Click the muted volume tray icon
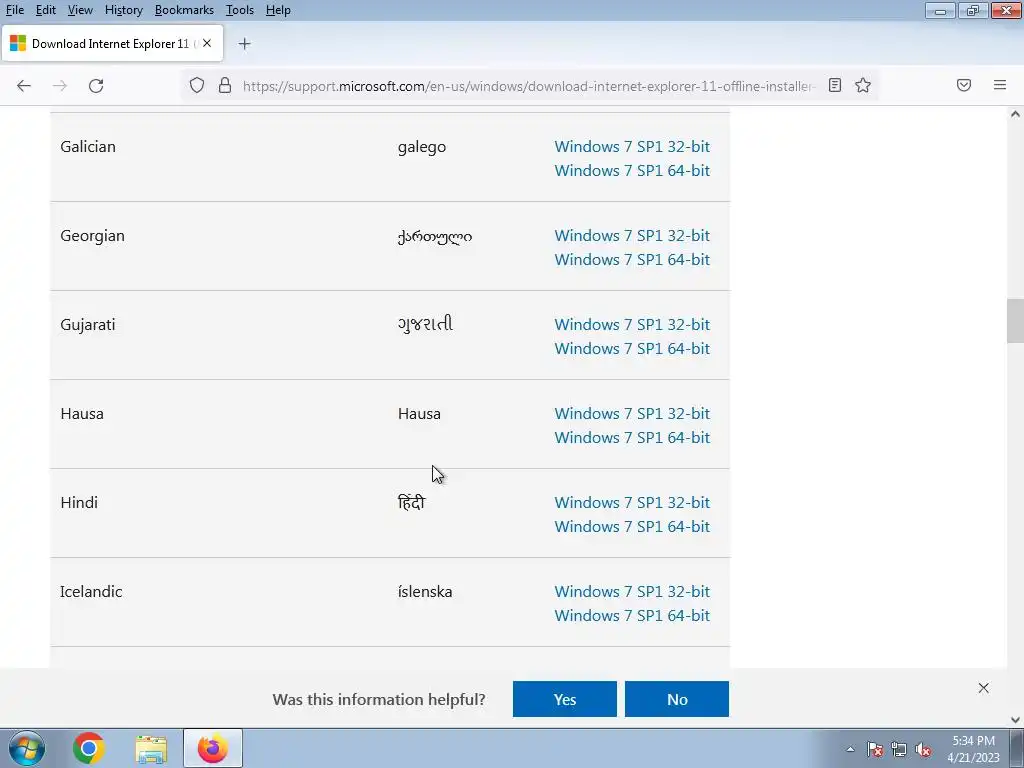This screenshot has width=1024, height=768. [x=923, y=749]
